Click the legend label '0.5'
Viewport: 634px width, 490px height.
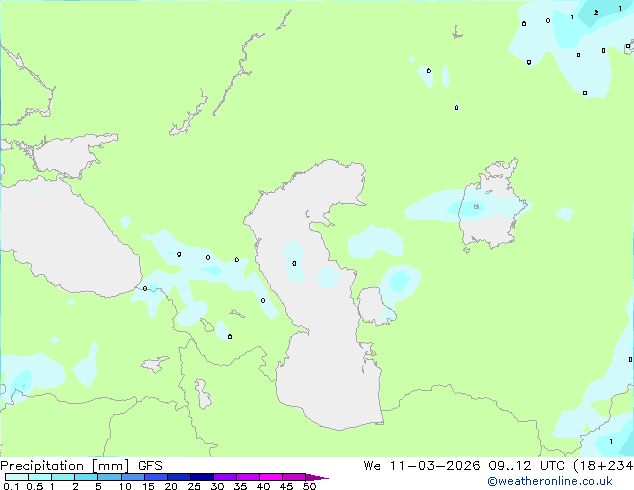(x=35, y=486)
